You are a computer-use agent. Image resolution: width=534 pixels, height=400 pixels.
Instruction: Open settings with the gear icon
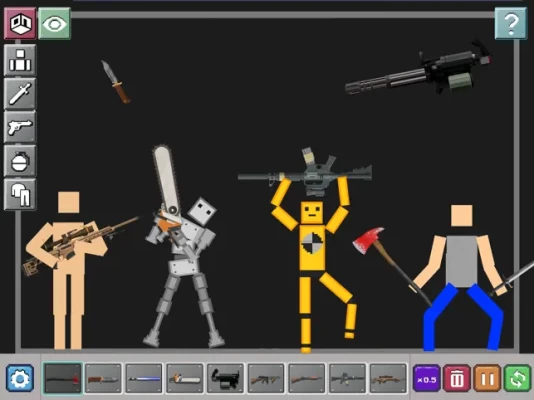pos(20,378)
